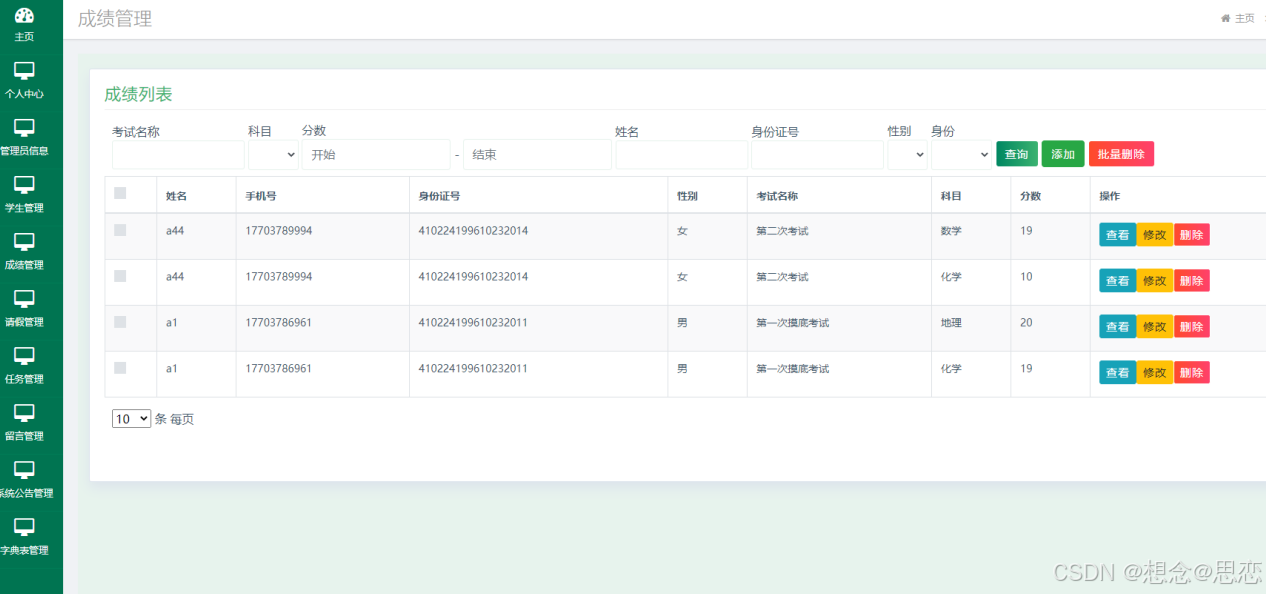Click the 身份证号 search input field

[817, 155]
